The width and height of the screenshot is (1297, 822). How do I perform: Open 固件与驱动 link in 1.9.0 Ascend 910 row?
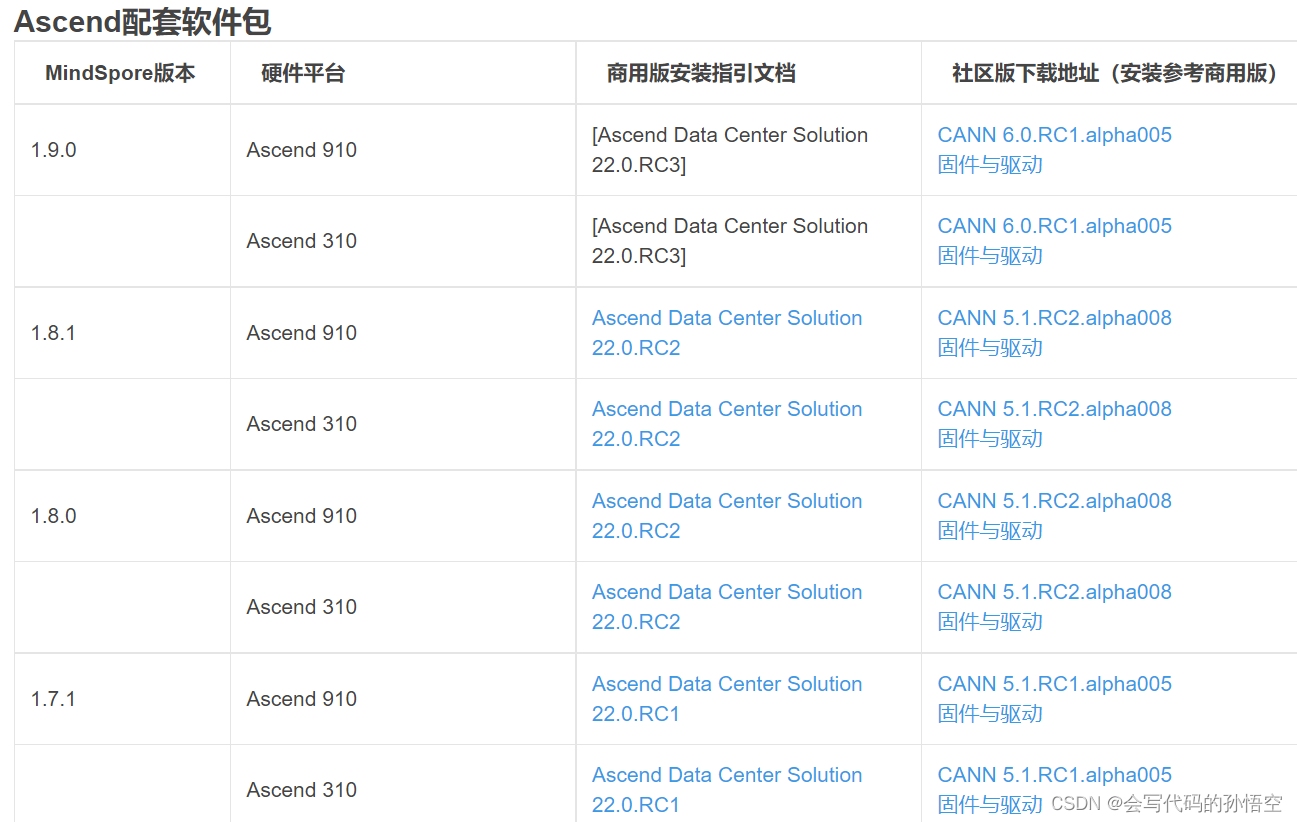coord(990,165)
